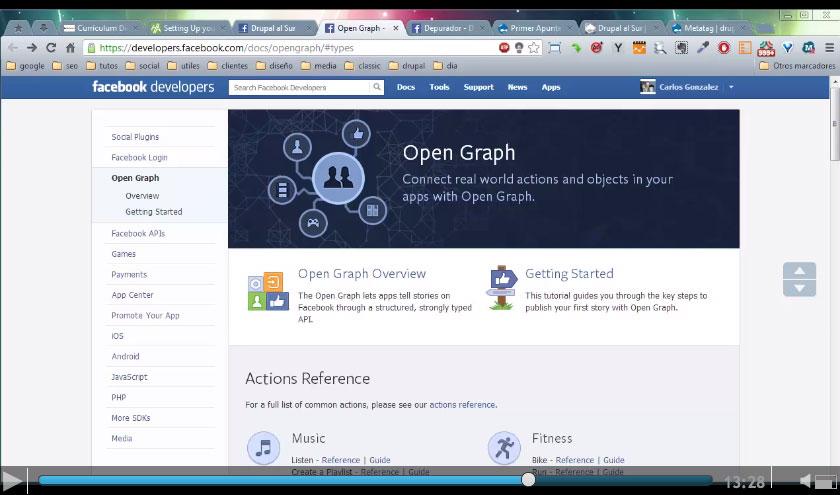Click the facebook developers logo
The width and height of the screenshot is (840, 495).
(x=153, y=87)
